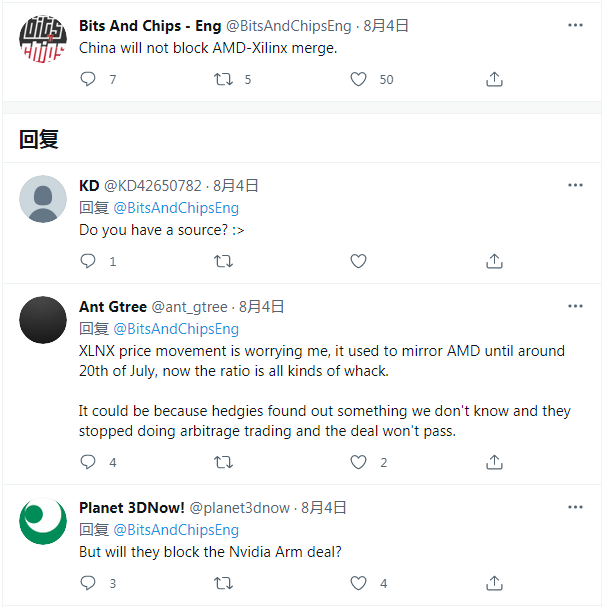Screen dimensions: 603x607
Task: Open the @BitsAndChipsEng mention in KD's reply
Action: [x=176, y=208]
